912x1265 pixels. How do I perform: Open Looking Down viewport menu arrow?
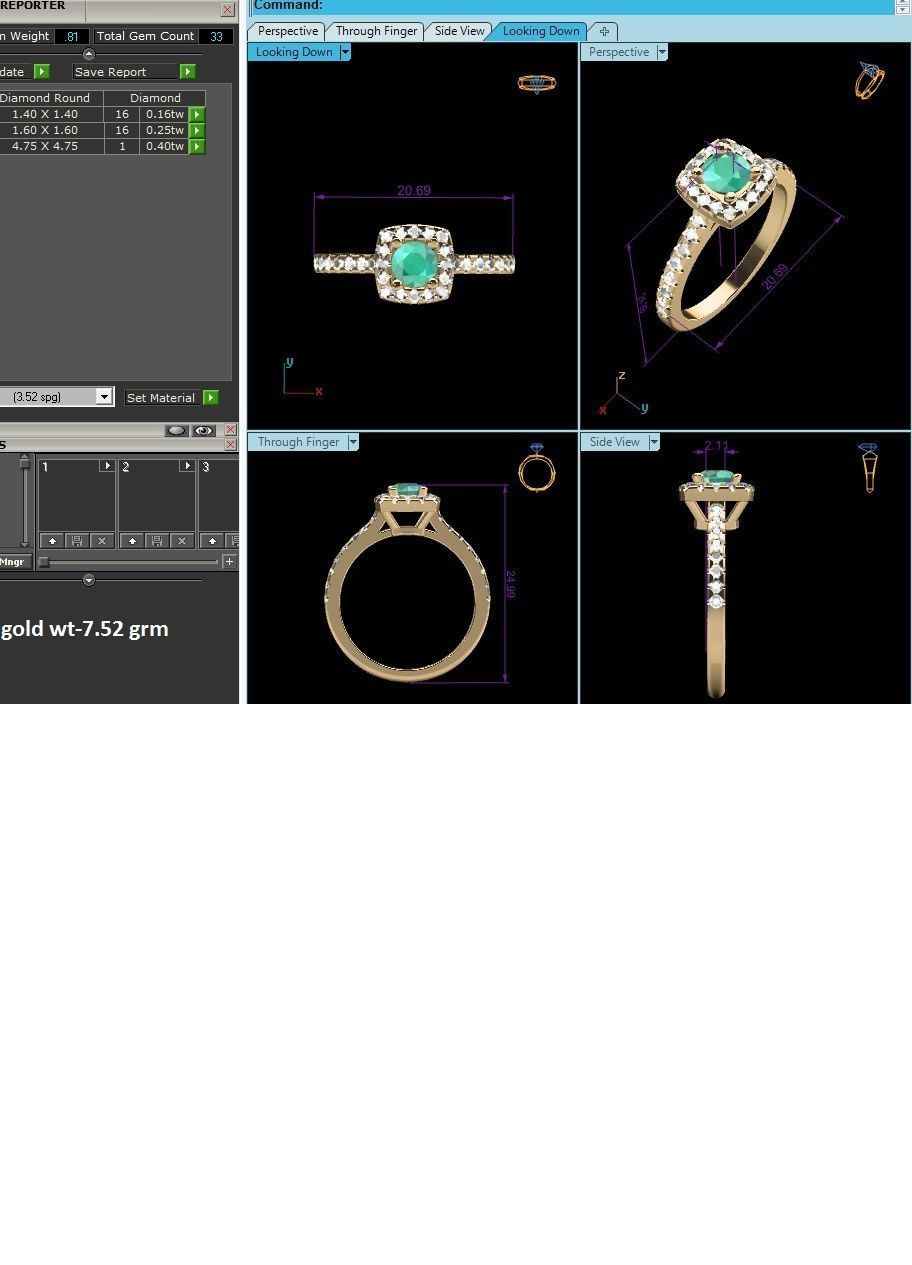[345, 52]
